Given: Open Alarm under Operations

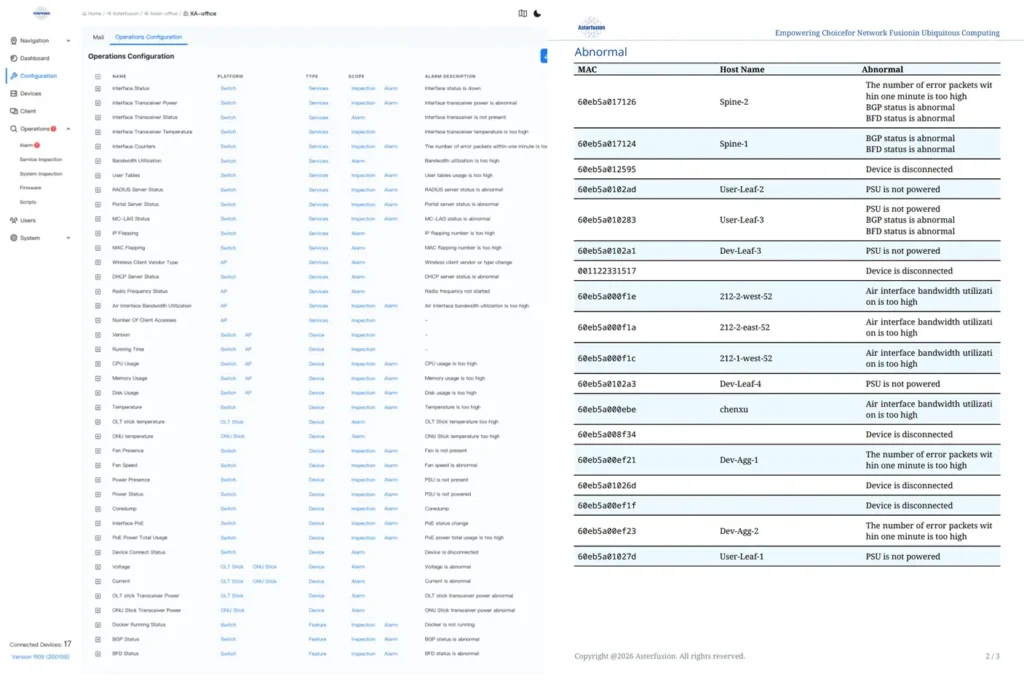Looking at the screenshot, I should click(x=28, y=145).
